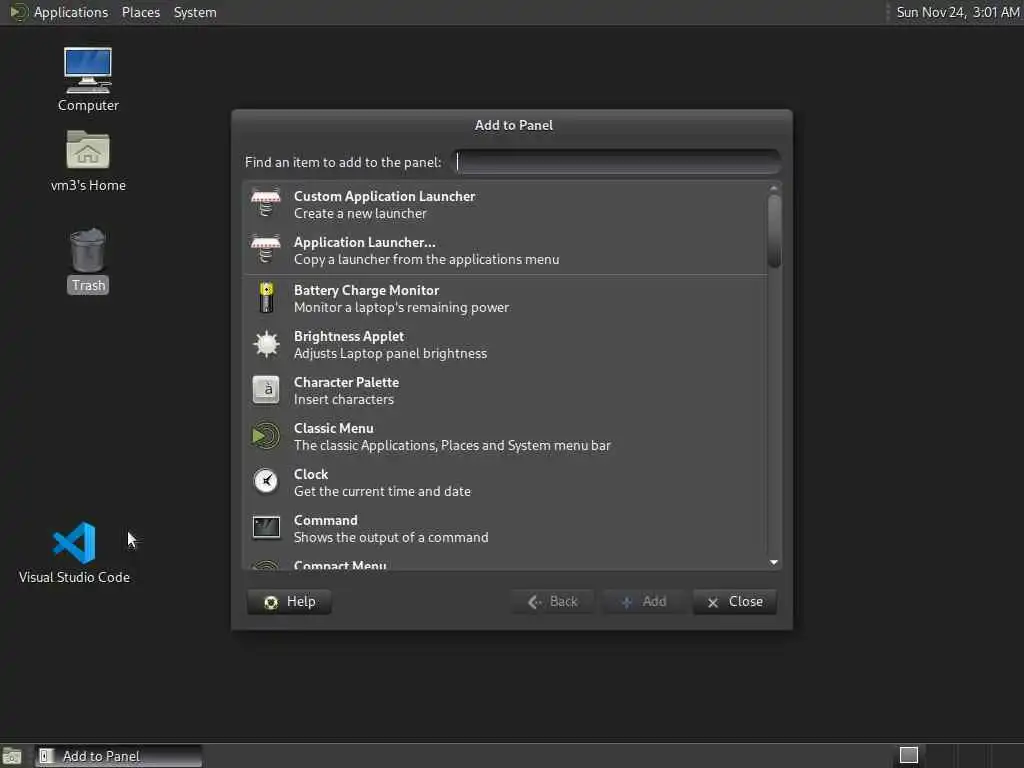Click the applet list scrollbar thumb
1024x768 pixels.
774,231
